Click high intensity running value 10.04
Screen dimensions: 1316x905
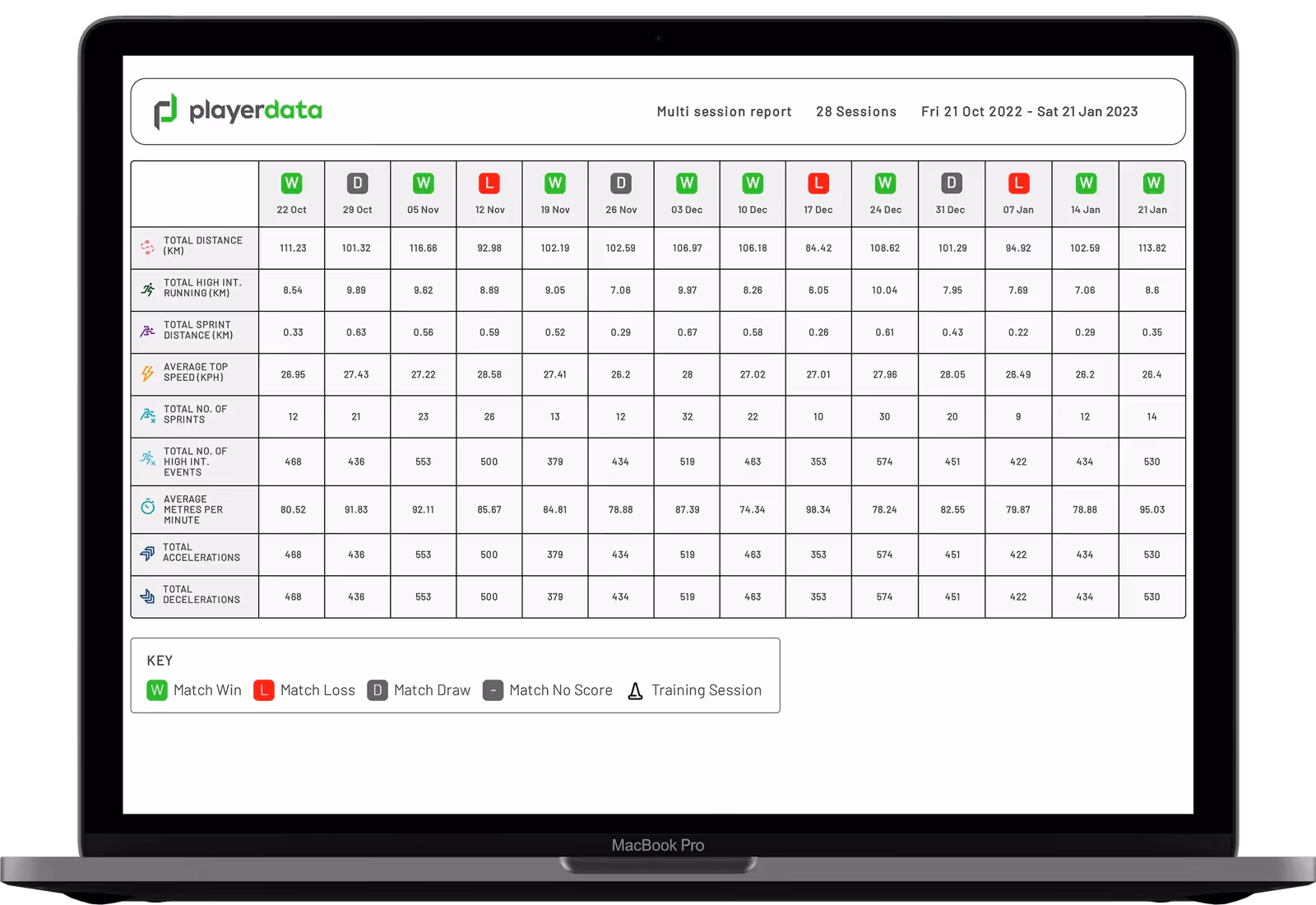coord(885,290)
